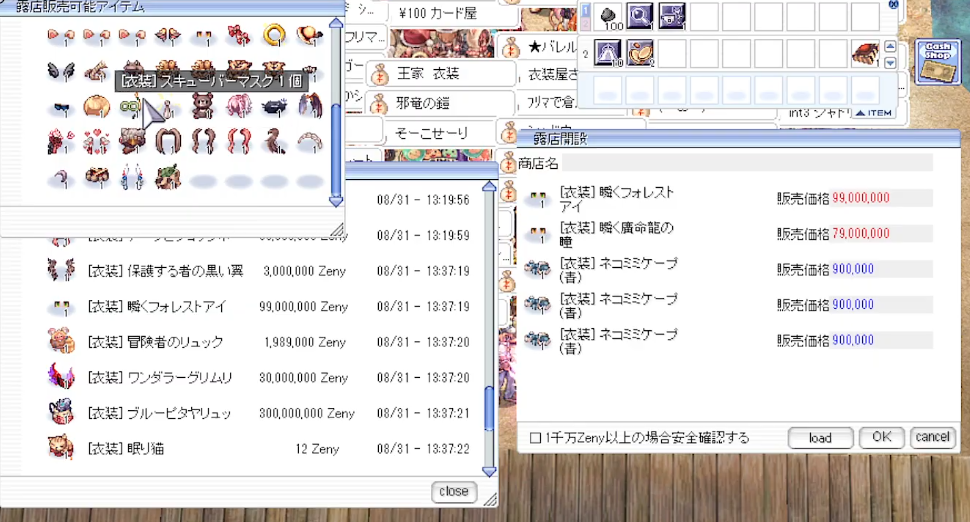Choose the green goggles item
Screen dimensions: 970x522
(131, 107)
